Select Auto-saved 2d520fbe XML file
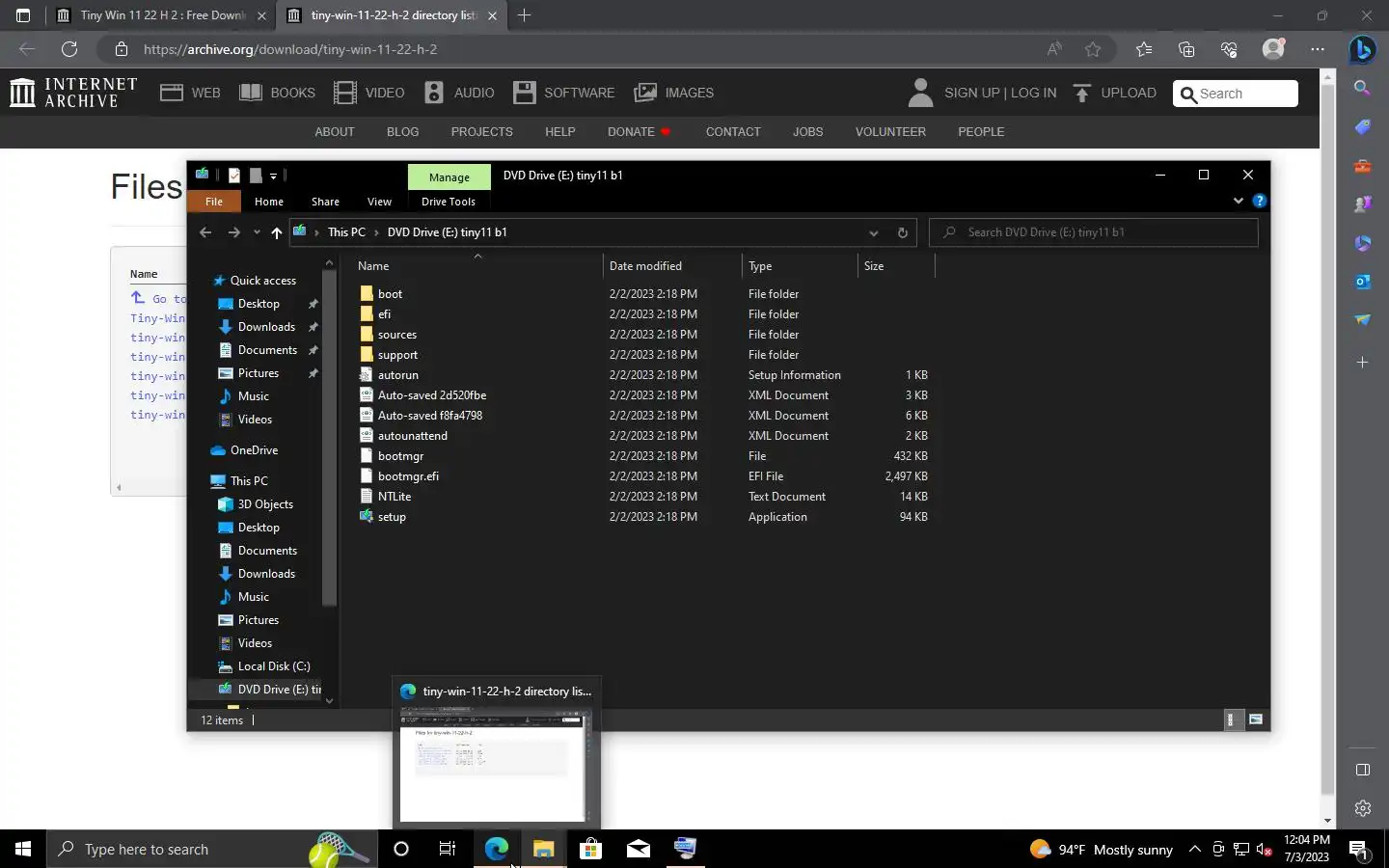The width and height of the screenshot is (1389, 868). [x=431, y=395]
